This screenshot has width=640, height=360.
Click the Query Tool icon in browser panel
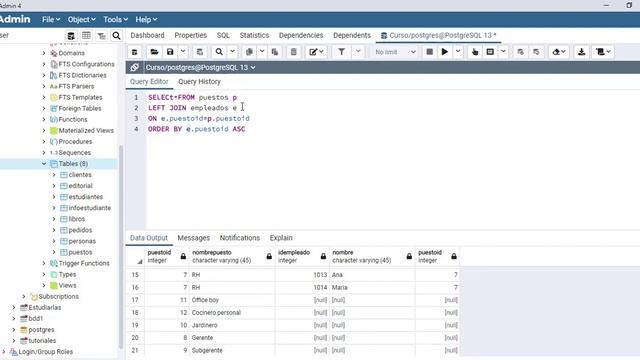(x=71, y=36)
